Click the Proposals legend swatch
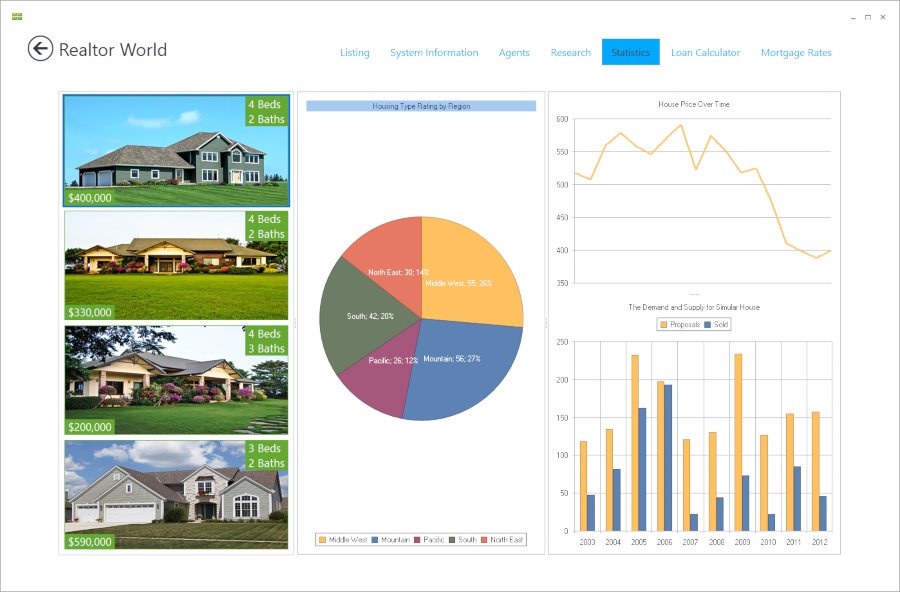 point(662,325)
